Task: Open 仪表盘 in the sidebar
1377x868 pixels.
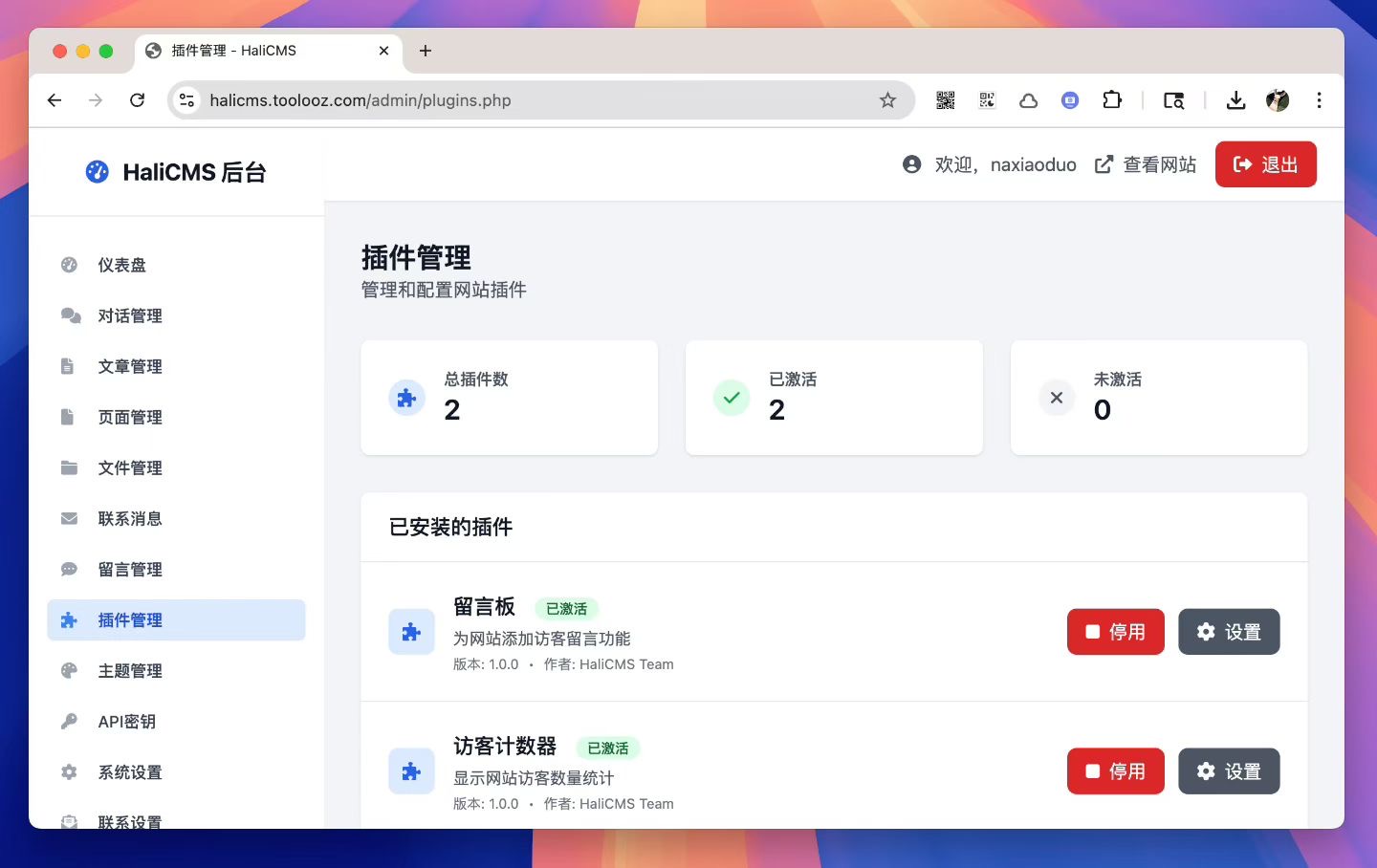Action: pos(121,265)
